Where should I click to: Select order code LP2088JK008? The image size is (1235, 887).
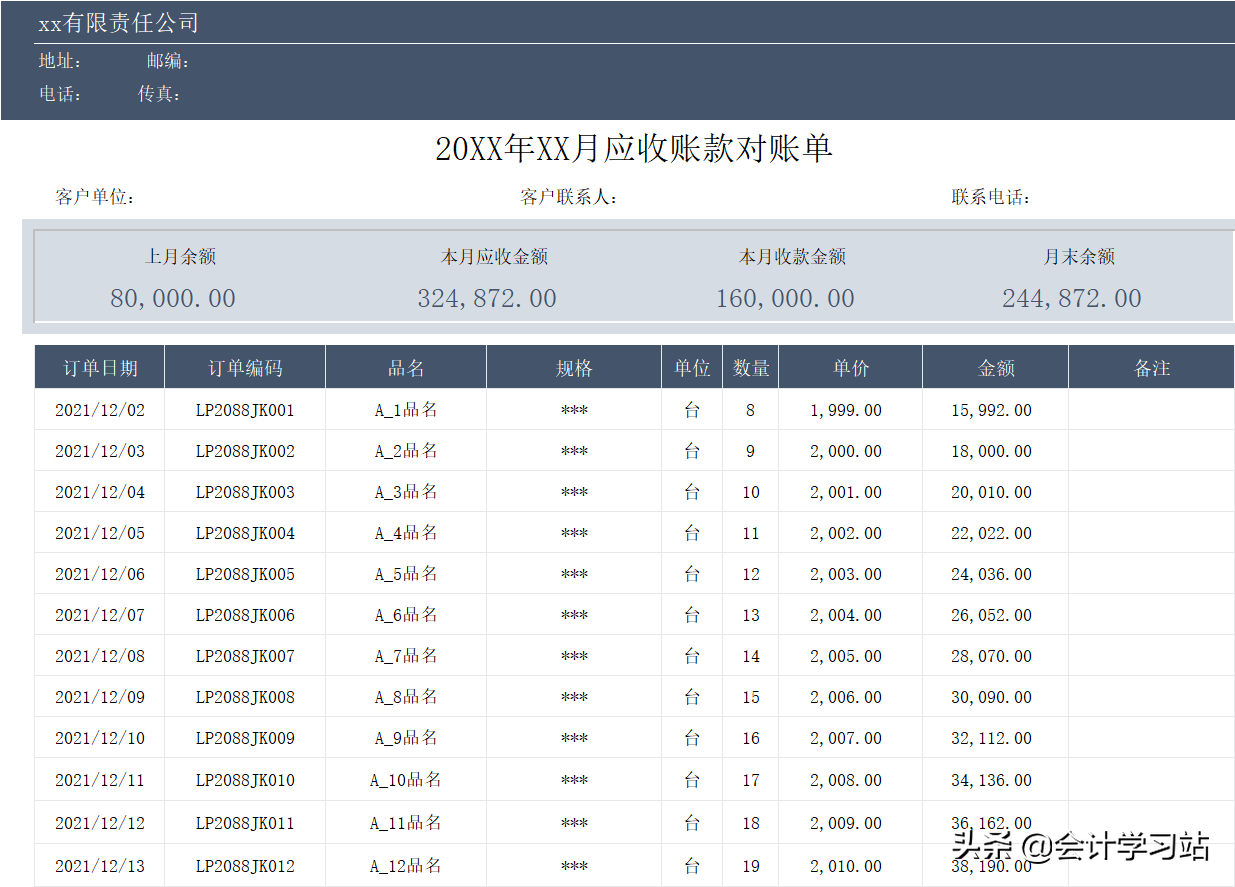(x=245, y=697)
